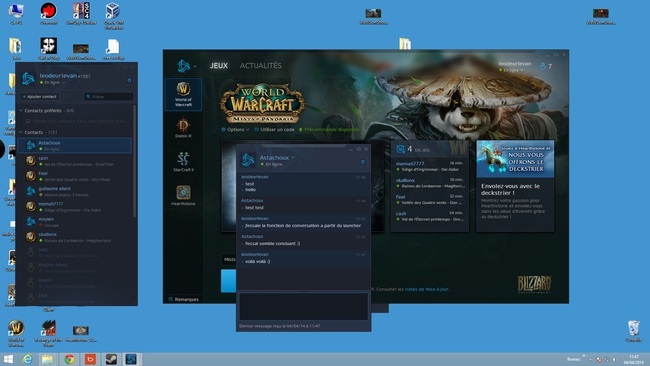Select Diablo III game icon

point(183,128)
